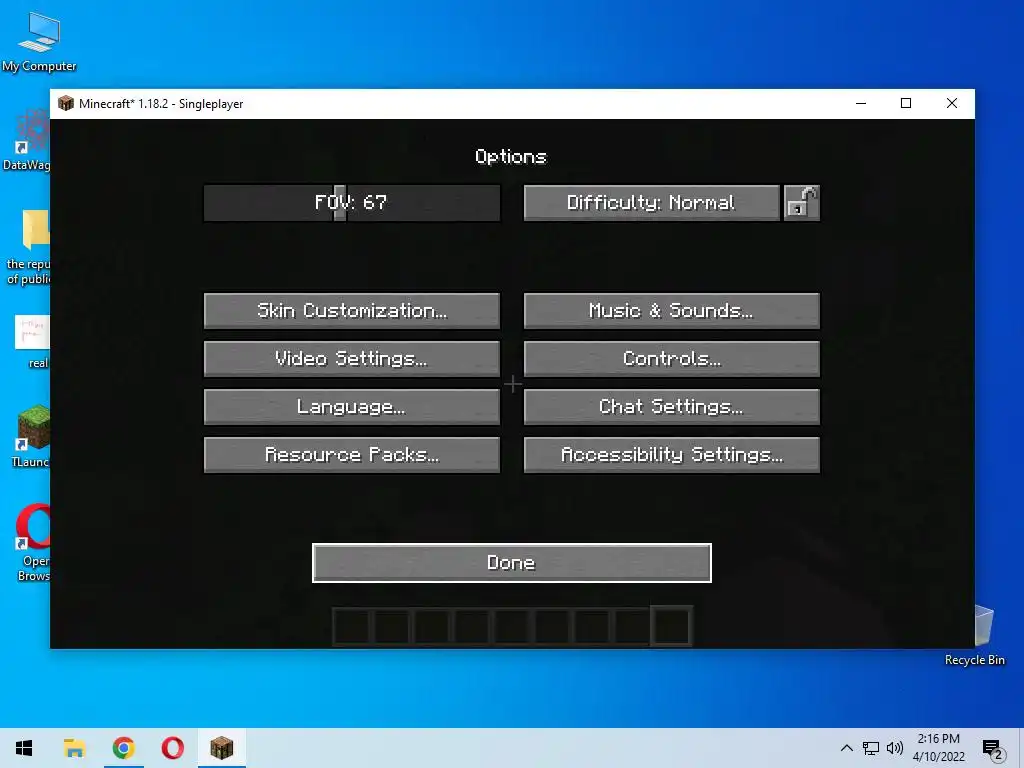Viewport: 1024px width, 768px height.
Task: Open Video Settings menu
Action: pos(352,359)
